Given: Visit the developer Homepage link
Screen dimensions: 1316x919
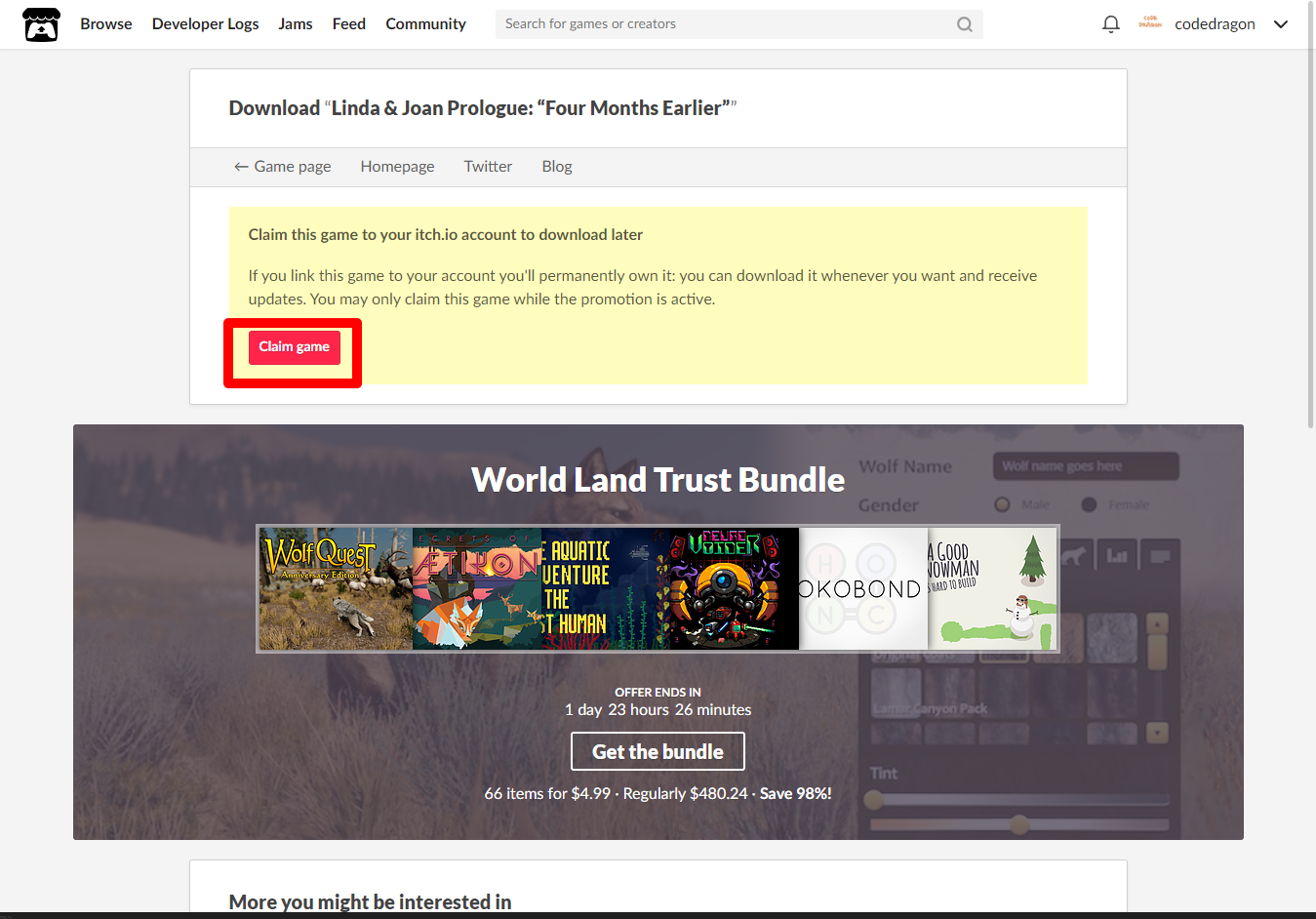Looking at the screenshot, I should click(x=397, y=167).
